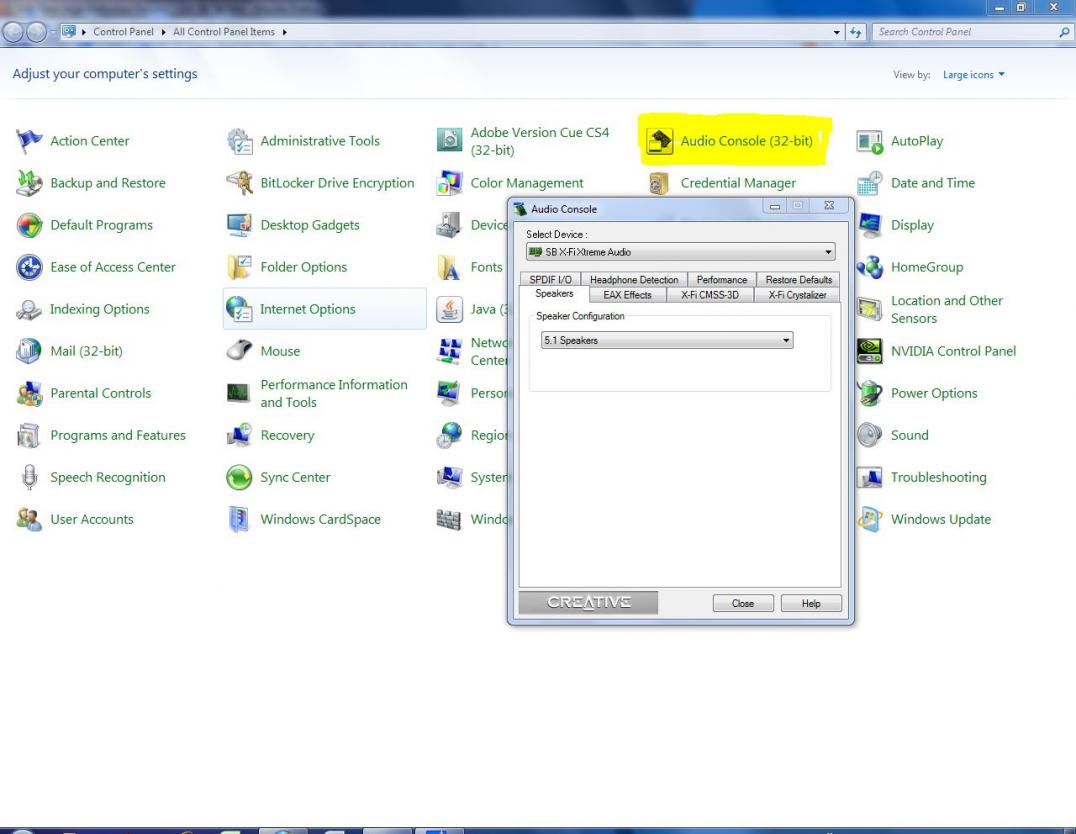Open the Power Options link
This screenshot has width=1076, height=834.
click(934, 393)
